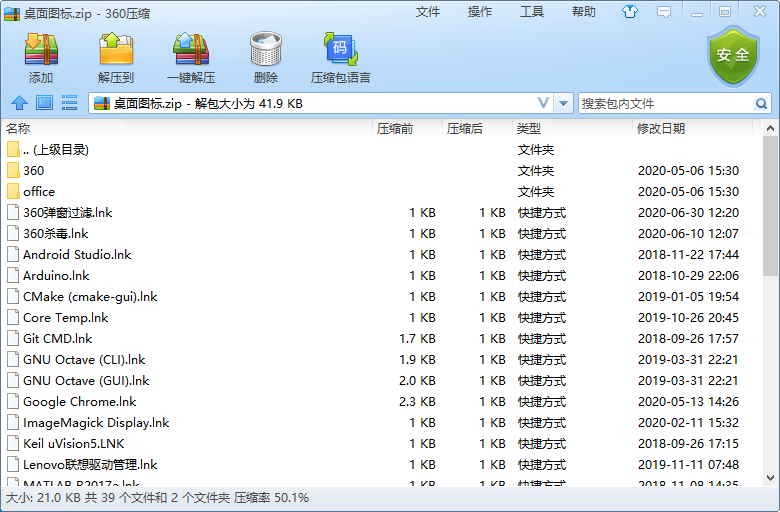
Task: Select the office folder name
Action: point(39,192)
